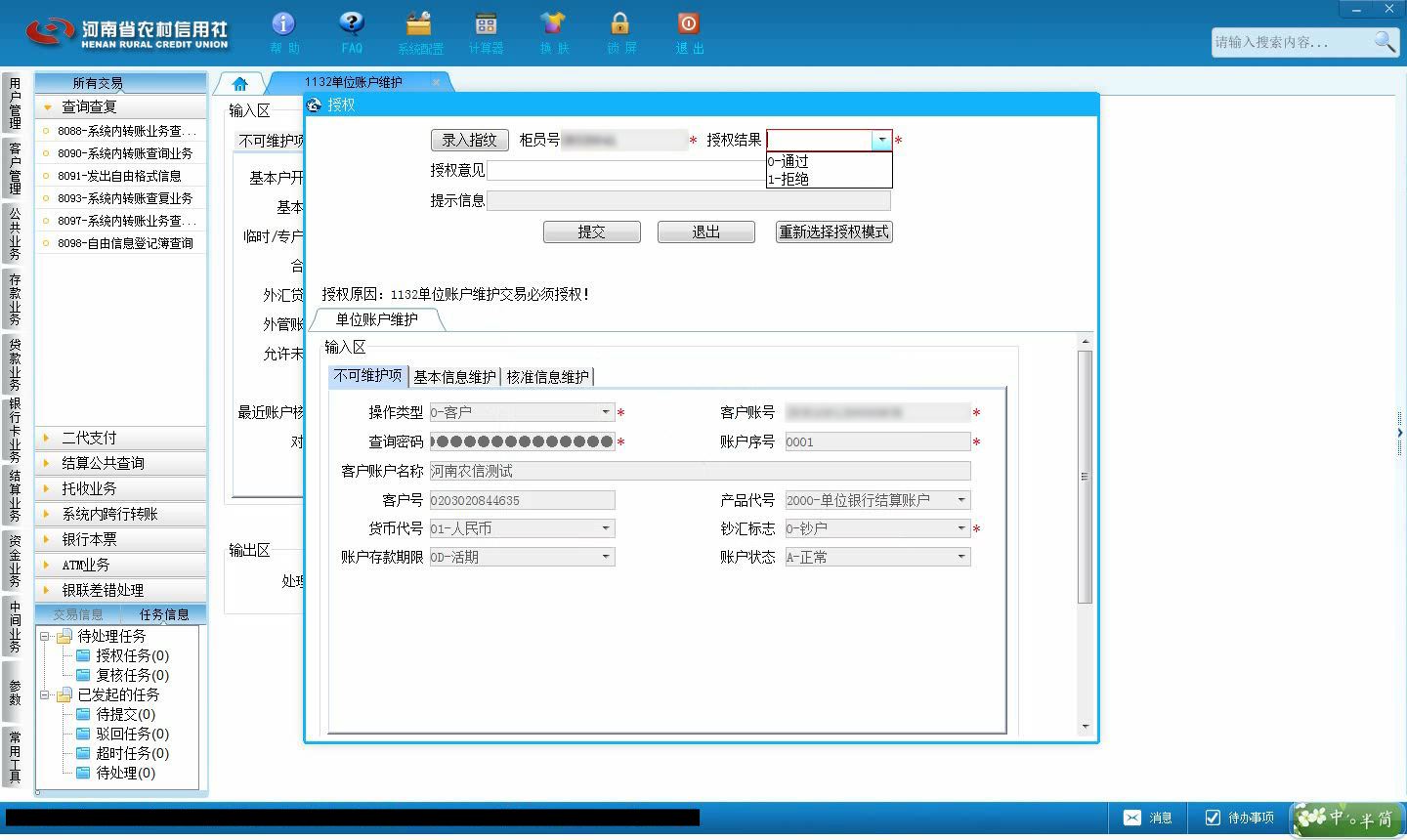Select 驳回任务(0) in task tree

click(132, 734)
